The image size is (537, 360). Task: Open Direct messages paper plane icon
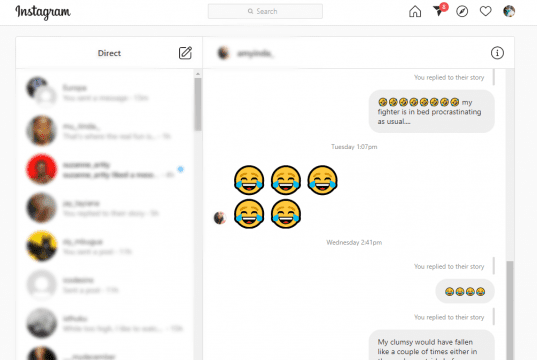[439, 10]
